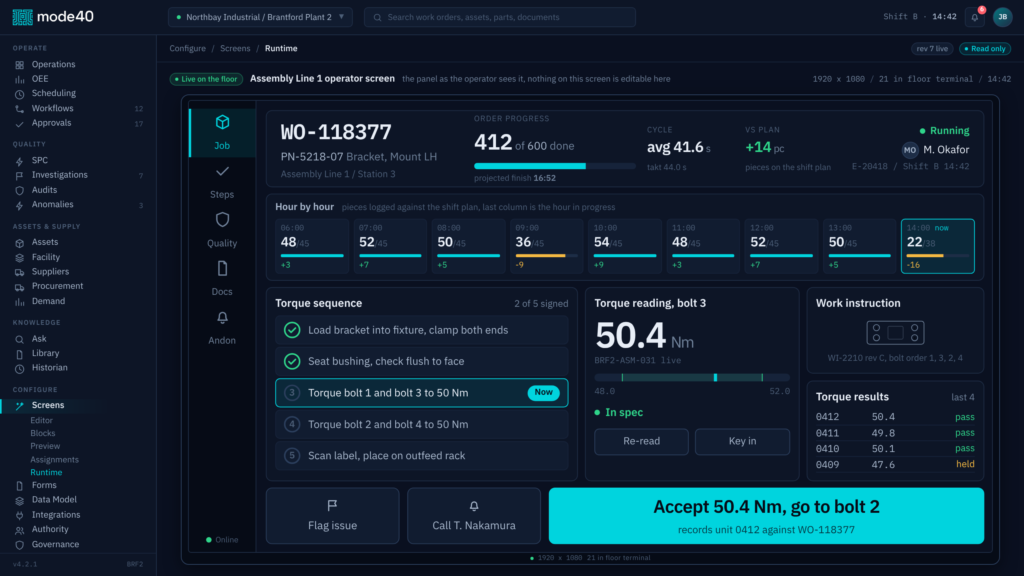The height and width of the screenshot is (576, 1024).
Task: Select the Quality tab in the operator panel
Action: [x=222, y=230]
